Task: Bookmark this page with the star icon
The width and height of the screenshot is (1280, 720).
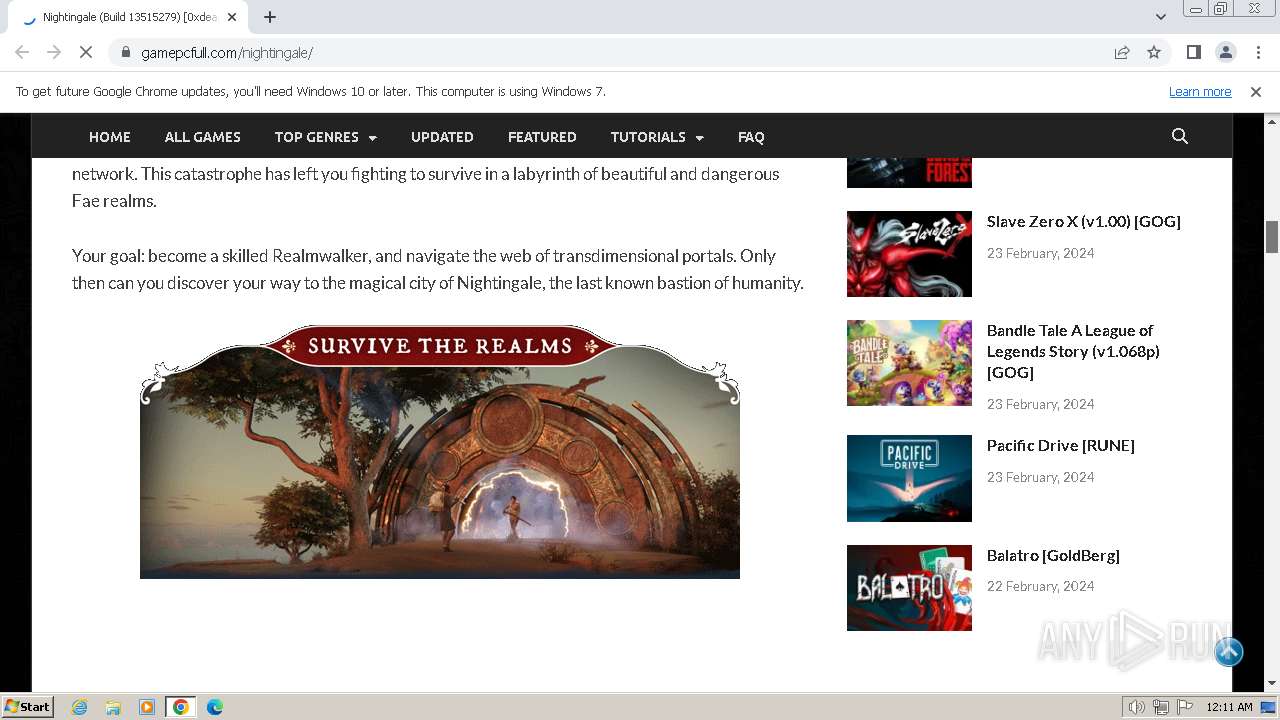Action: click(x=1154, y=52)
